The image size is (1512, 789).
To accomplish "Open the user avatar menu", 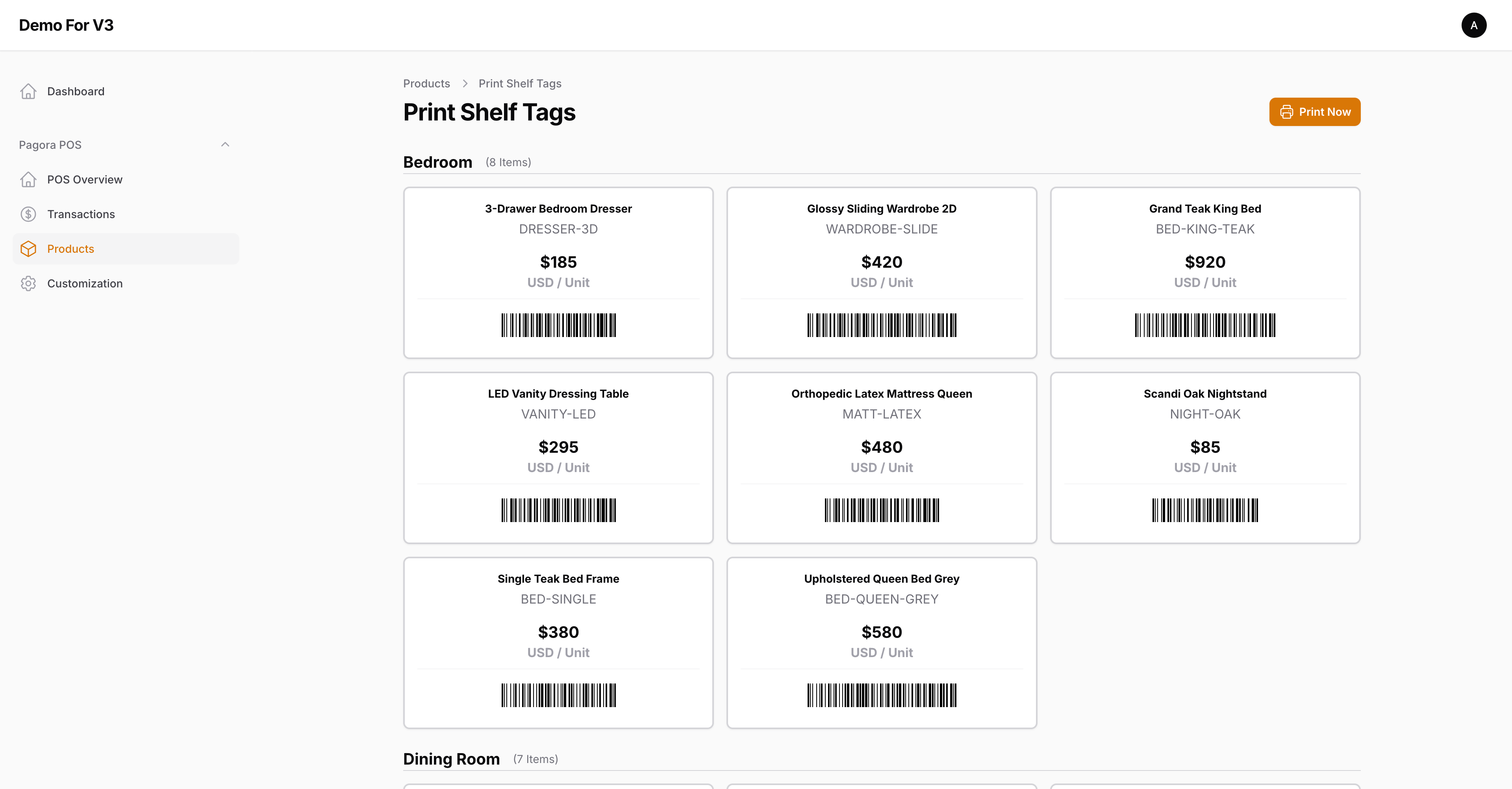I will pos(1473,25).
